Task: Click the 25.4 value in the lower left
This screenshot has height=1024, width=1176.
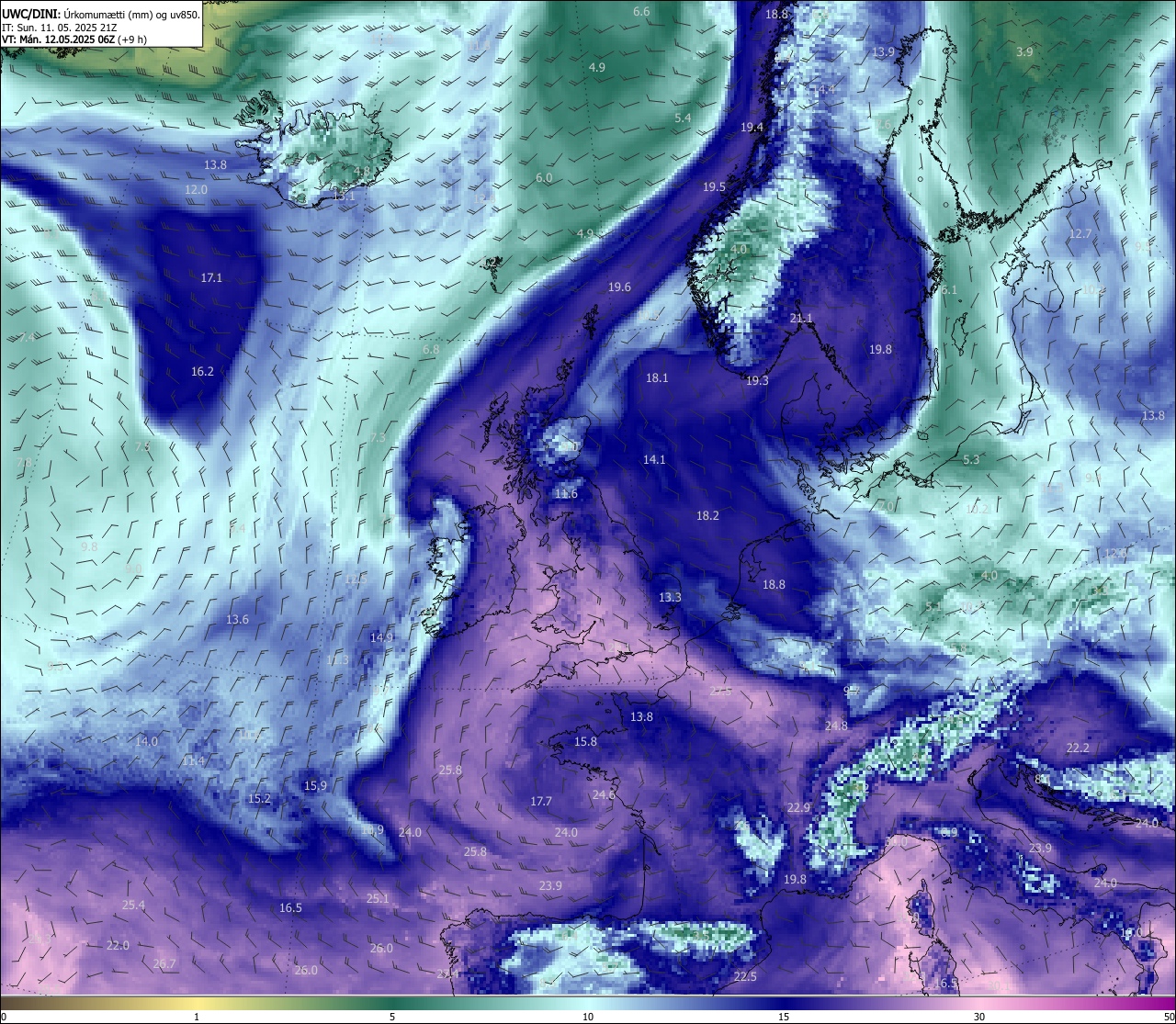Action: click(x=133, y=906)
